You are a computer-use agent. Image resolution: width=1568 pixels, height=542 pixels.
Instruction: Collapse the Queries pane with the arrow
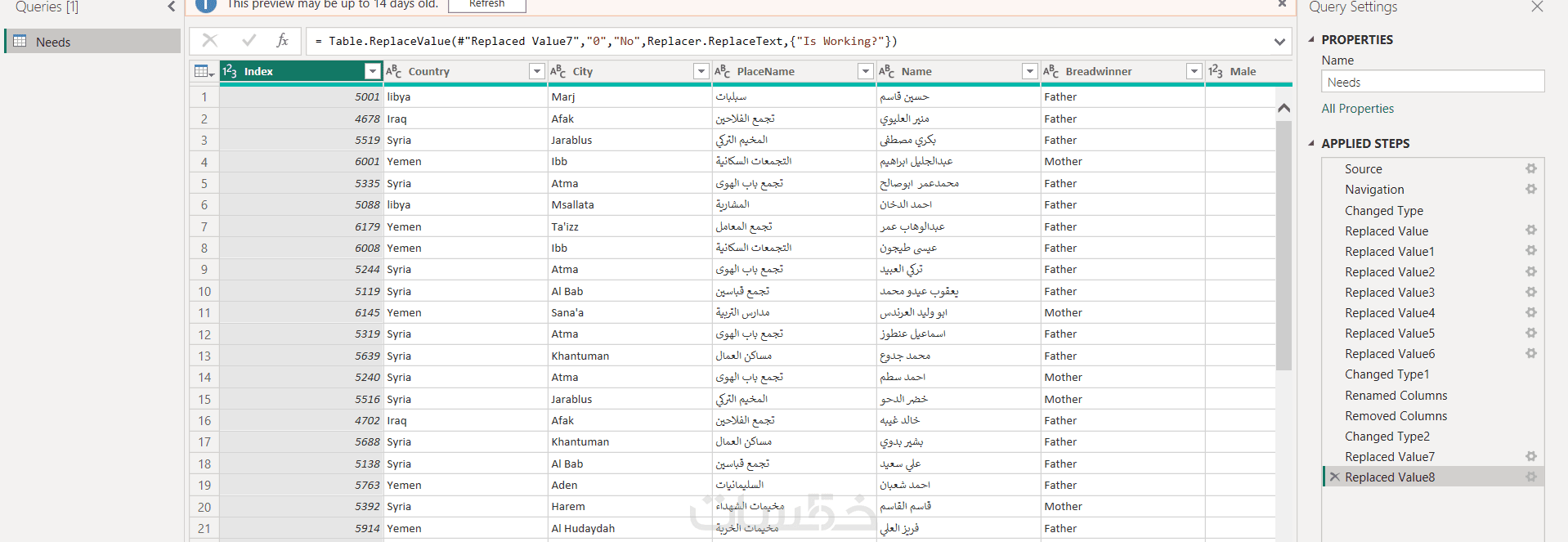tap(171, 7)
